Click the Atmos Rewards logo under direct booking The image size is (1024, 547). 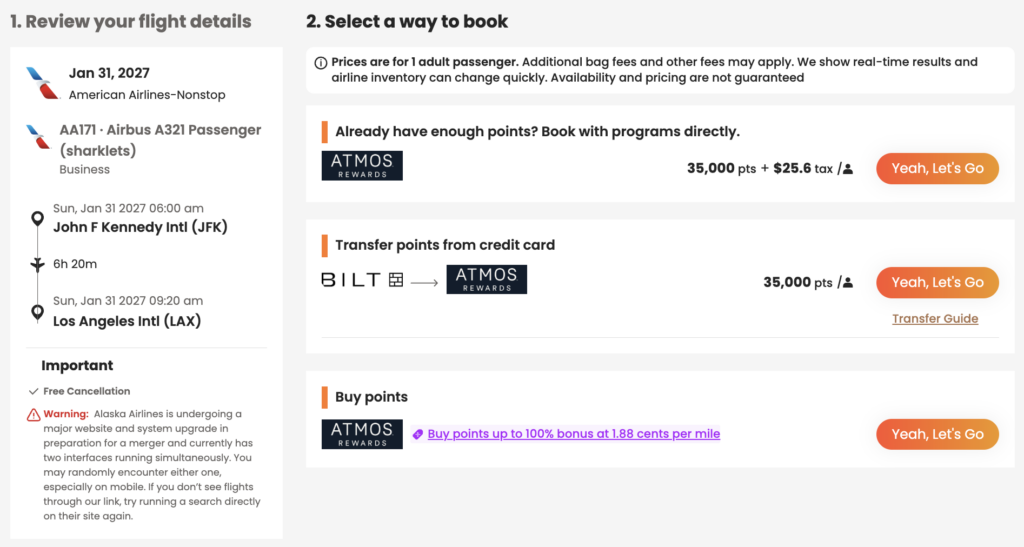pos(362,166)
